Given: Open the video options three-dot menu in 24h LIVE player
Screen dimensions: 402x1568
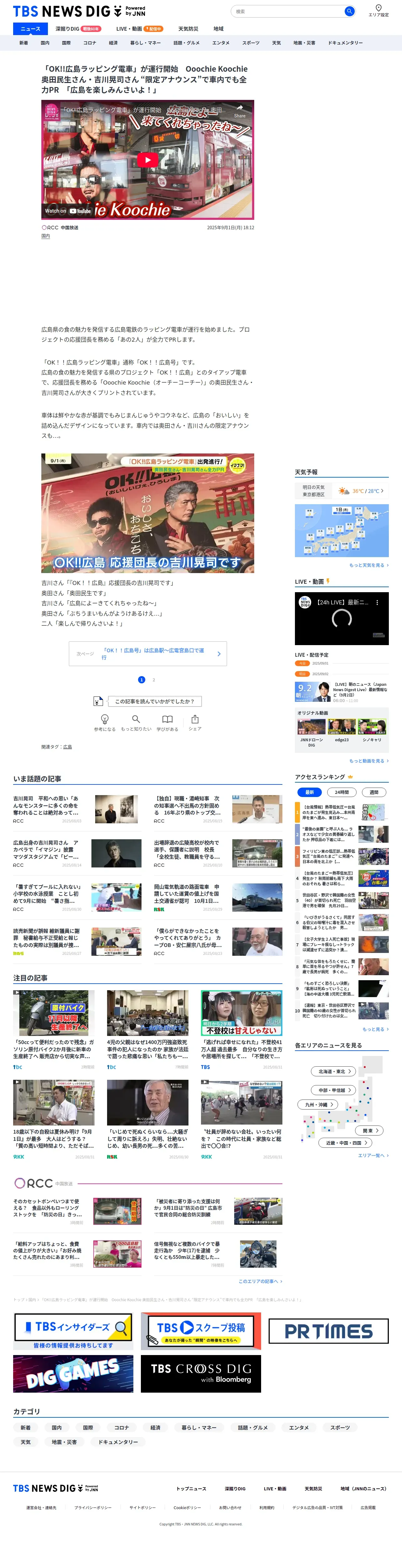Looking at the screenshot, I should coord(377,603).
